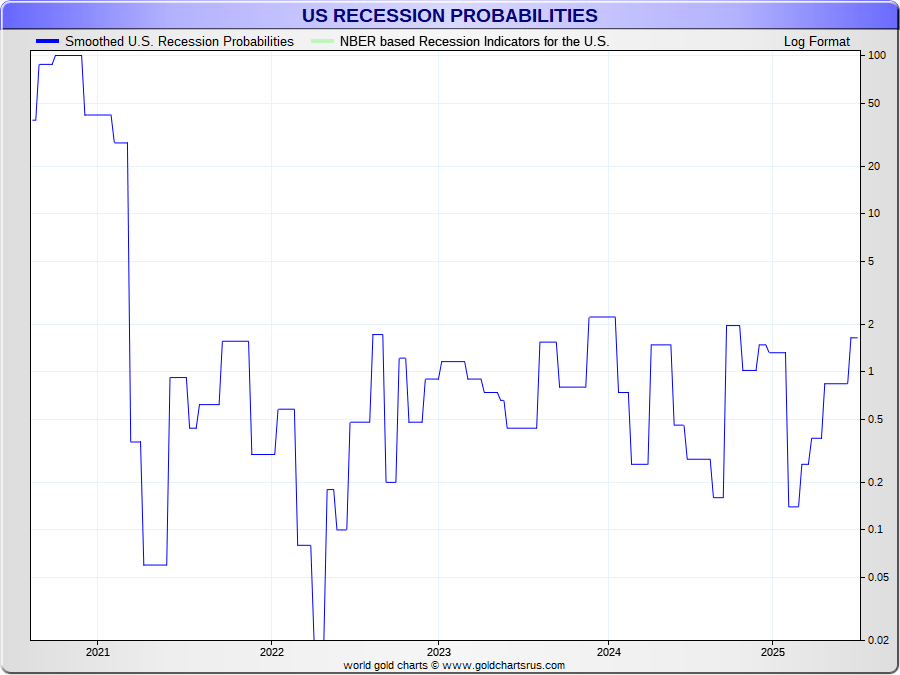Screen dimensions: 900x675
Task: Click the 2025 x-axis label
Action: 772,653
